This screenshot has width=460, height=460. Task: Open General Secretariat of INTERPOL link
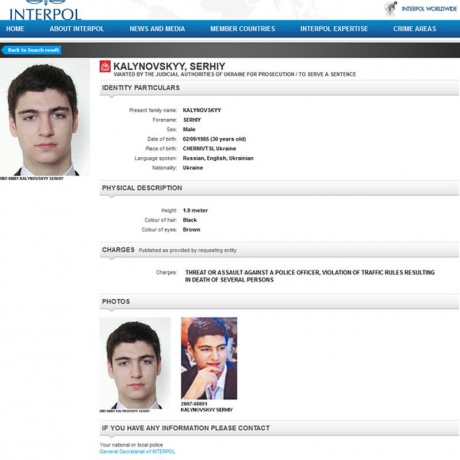[137, 451]
